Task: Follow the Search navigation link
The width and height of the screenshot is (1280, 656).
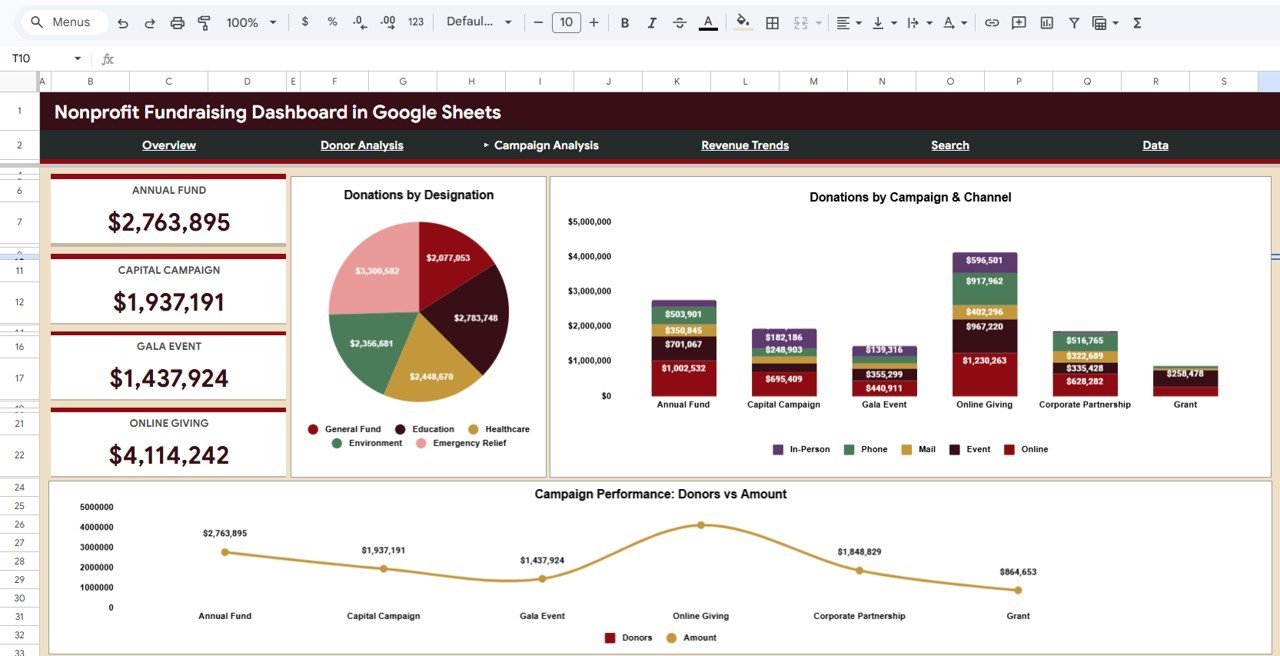Action: point(949,145)
